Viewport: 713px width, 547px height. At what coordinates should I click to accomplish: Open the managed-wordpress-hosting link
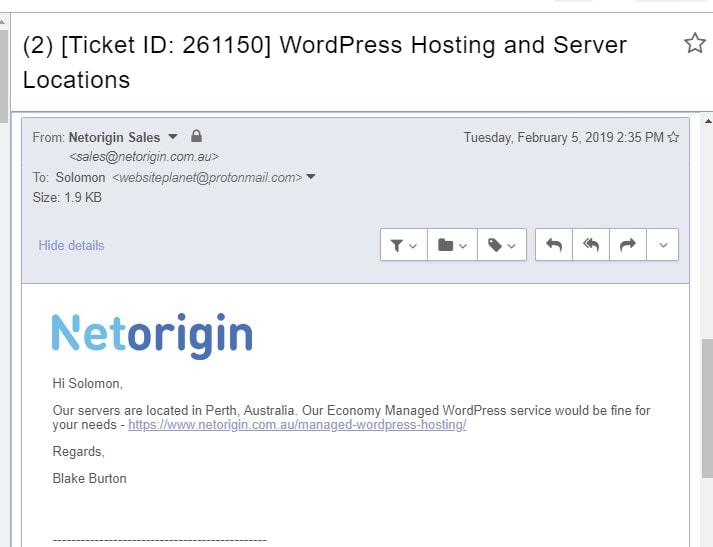tap(297, 425)
